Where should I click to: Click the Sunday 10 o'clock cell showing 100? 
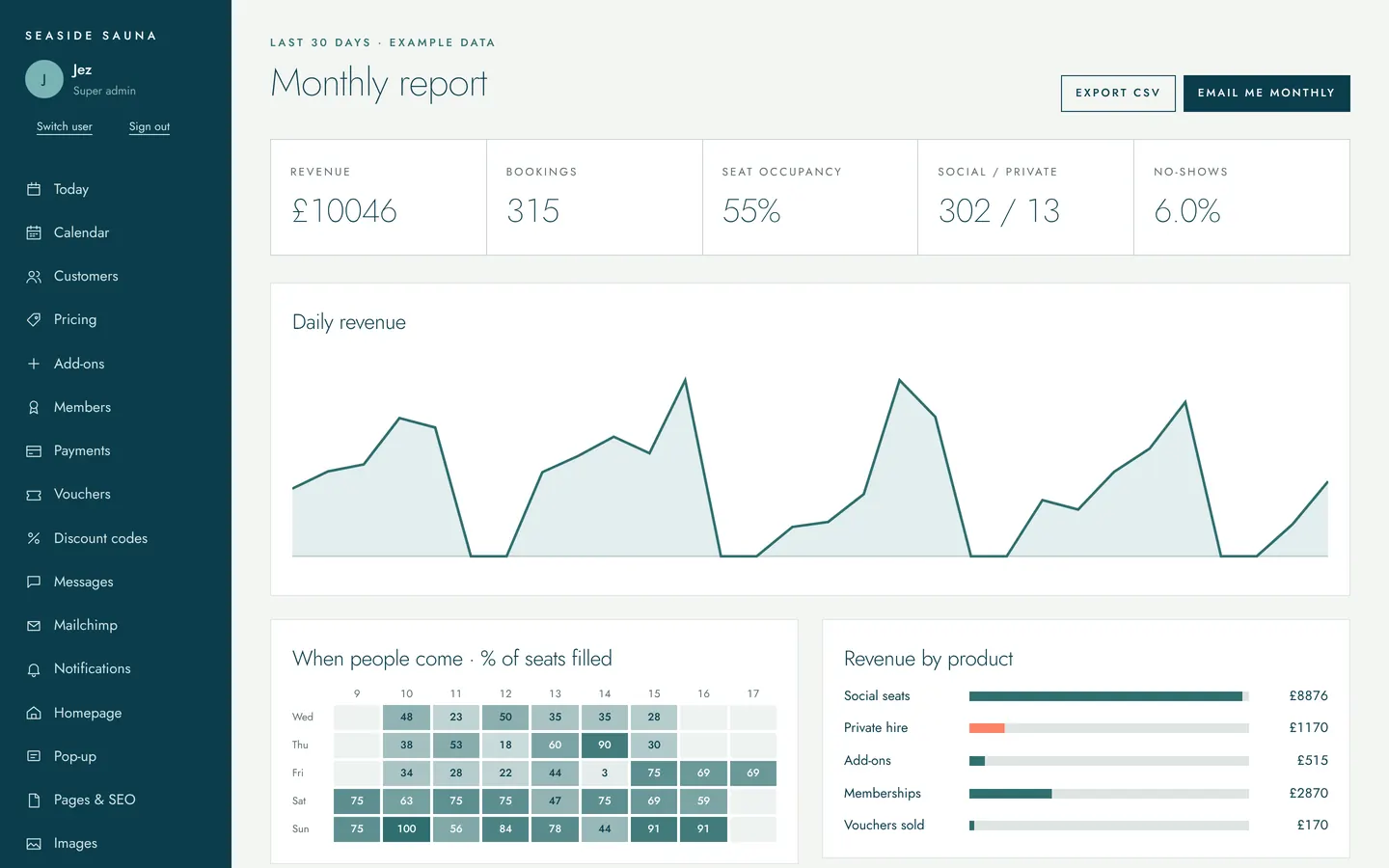407,828
